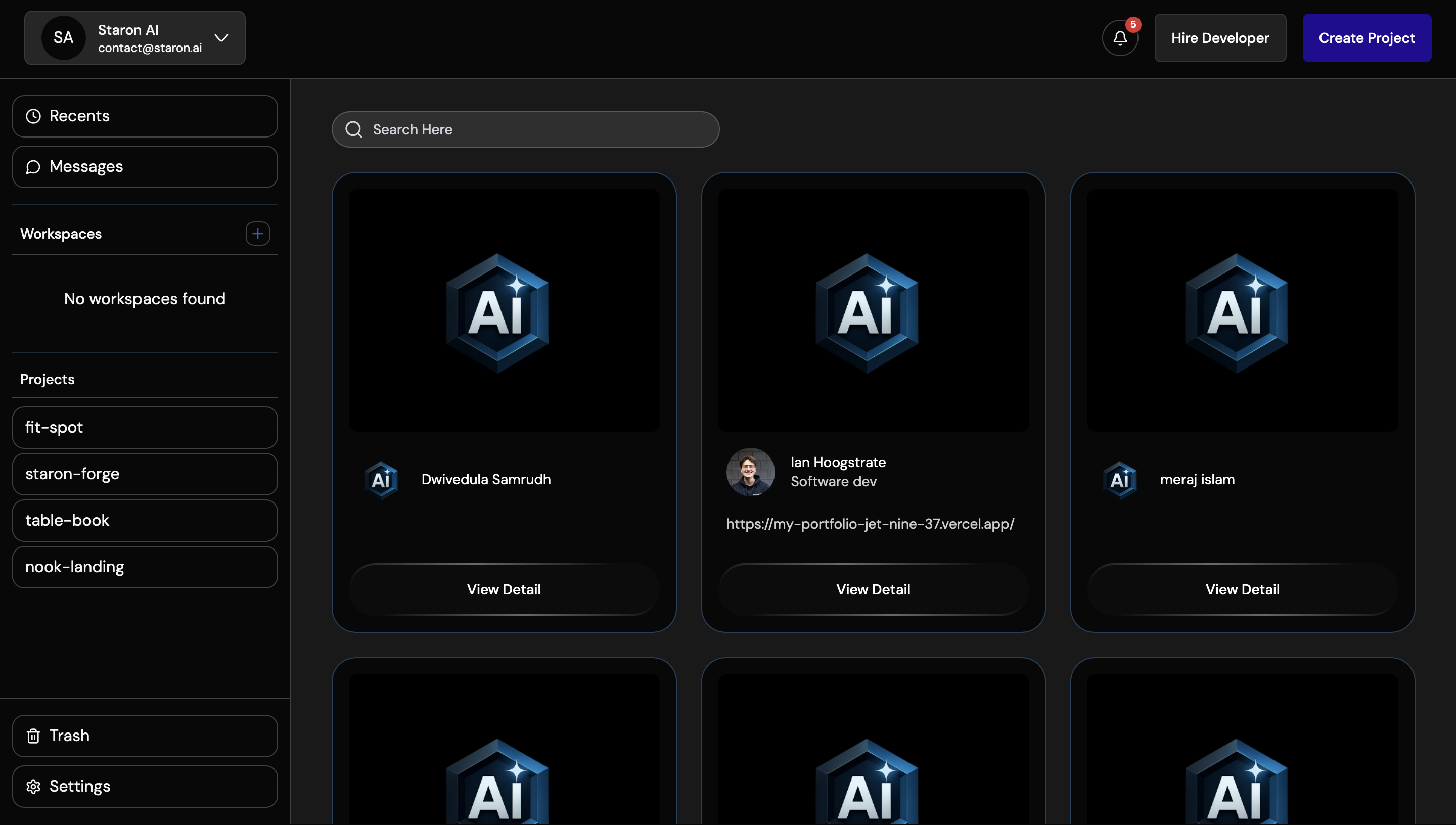Viewport: 1456px width, 825px height.
Task: Click the Create Project button
Action: tap(1367, 37)
